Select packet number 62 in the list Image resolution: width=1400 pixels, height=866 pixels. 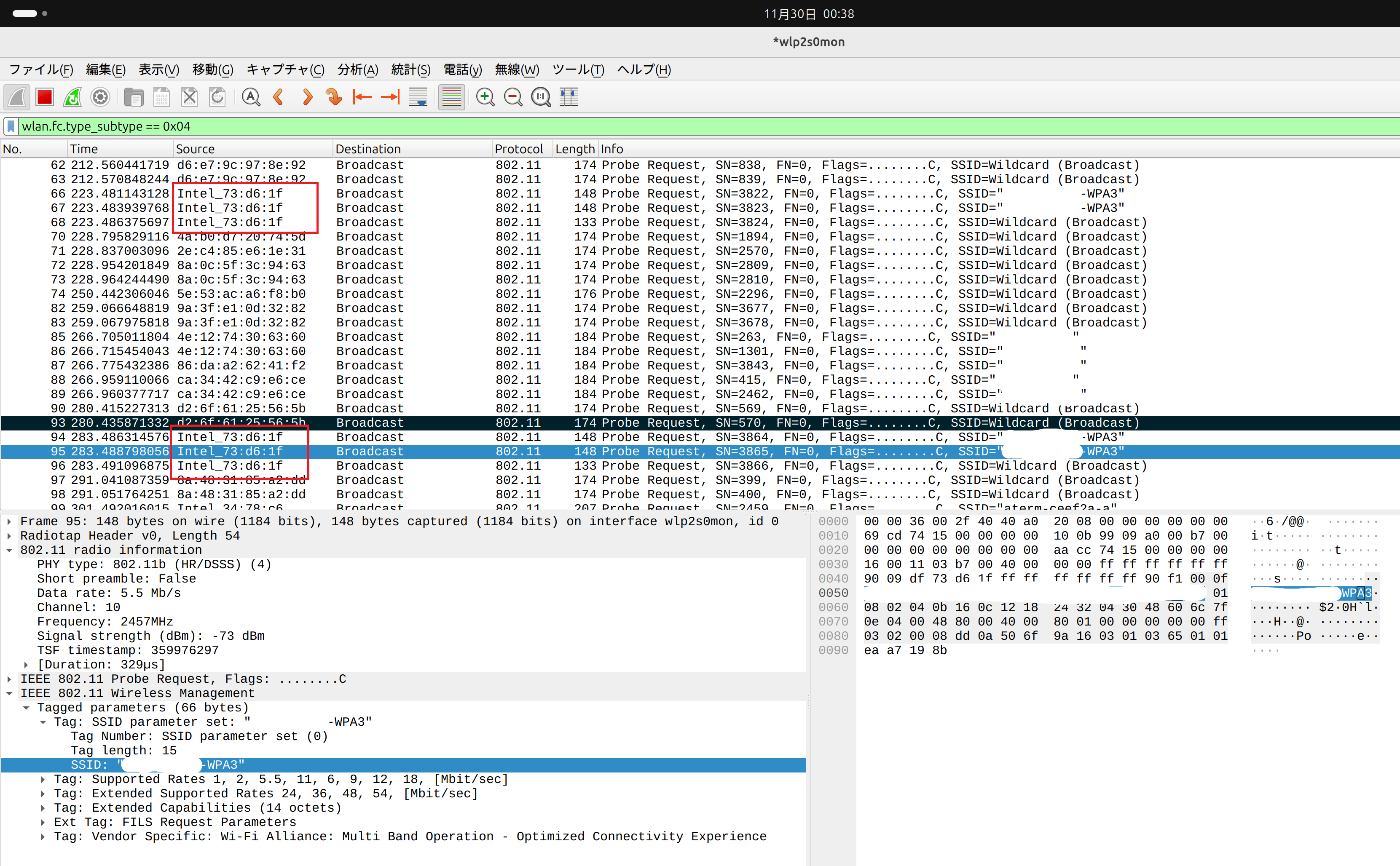[x=700, y=165]
